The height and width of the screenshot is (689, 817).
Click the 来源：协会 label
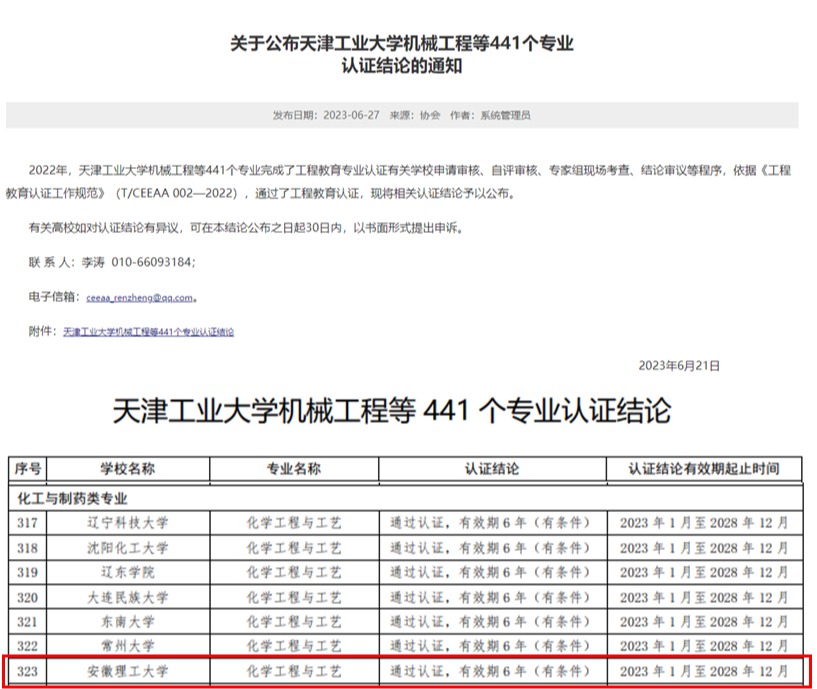pos(414,115)
